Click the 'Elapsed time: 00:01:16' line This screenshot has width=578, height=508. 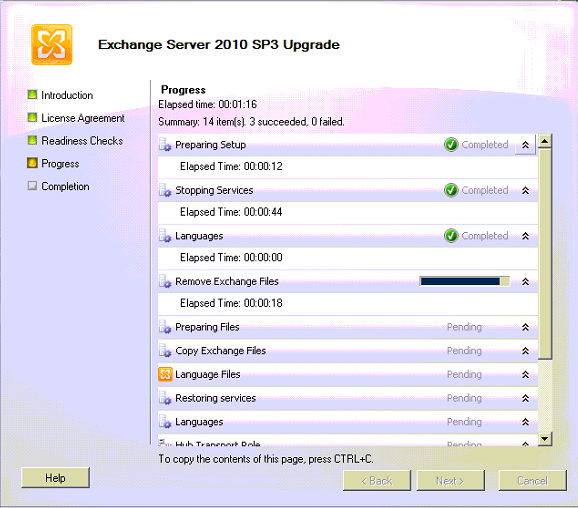[208, 104]
